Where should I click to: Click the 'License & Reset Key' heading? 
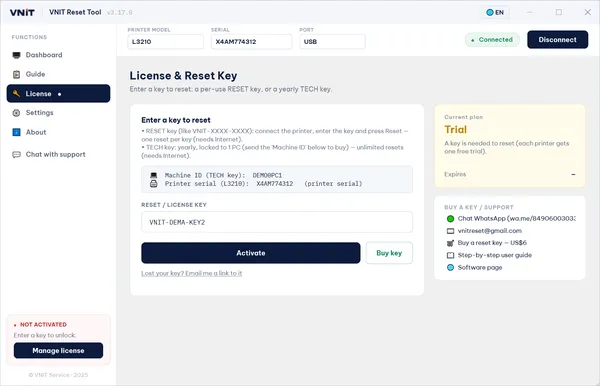click(183, 75)
